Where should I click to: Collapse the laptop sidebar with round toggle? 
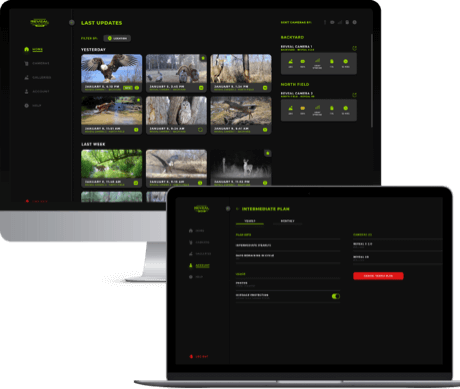pos(228,209)
